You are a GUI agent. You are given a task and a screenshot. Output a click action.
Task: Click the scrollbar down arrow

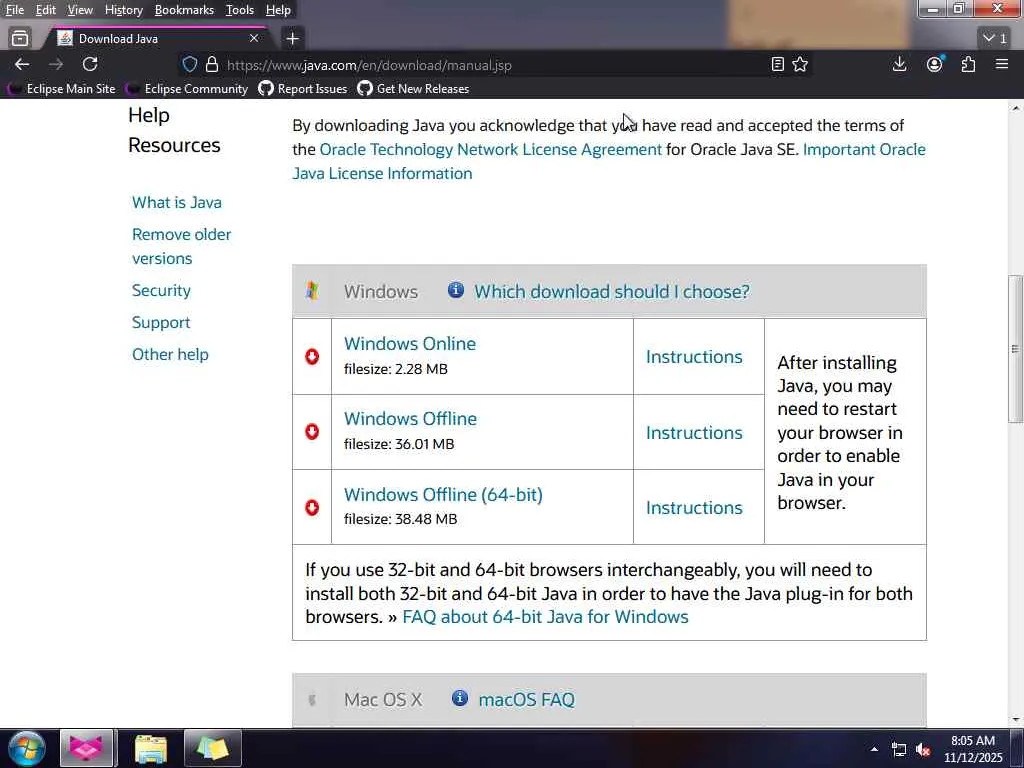pos(1016,719)
